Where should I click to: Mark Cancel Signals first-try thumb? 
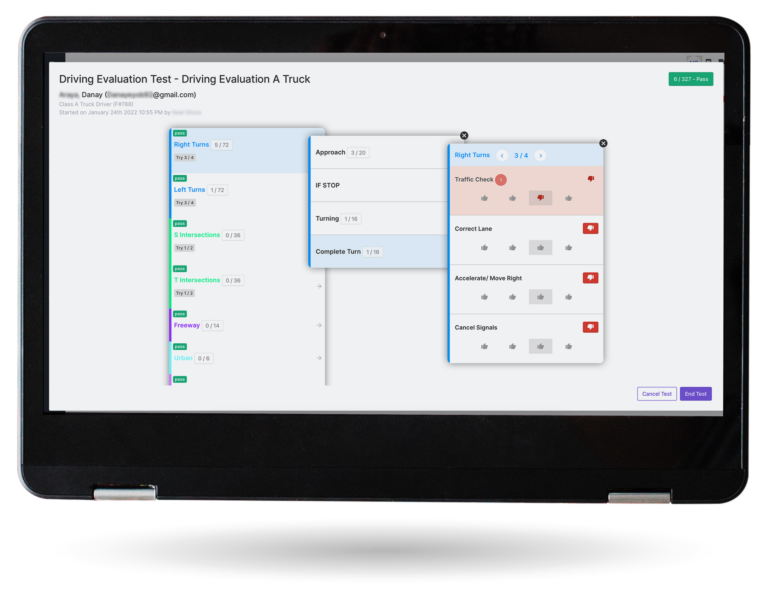[484, 346]
